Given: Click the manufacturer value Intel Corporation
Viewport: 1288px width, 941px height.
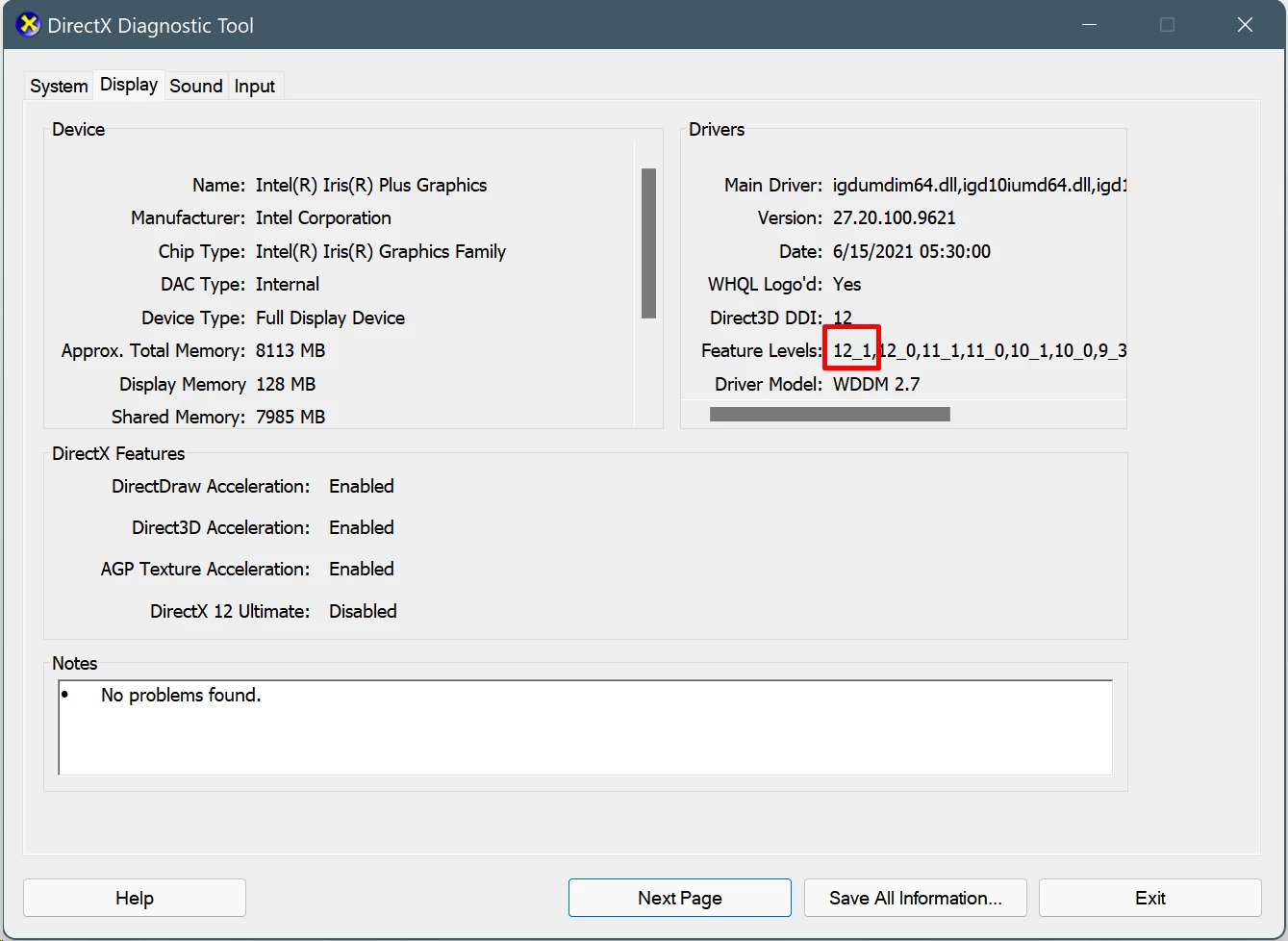Looking at the screenshot, I should 323,217.
